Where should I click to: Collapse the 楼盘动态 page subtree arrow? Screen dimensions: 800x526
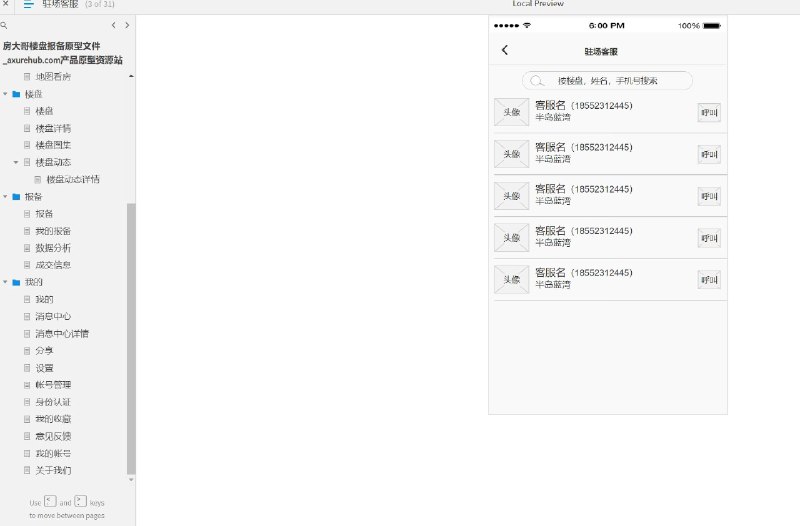point(16,162)
